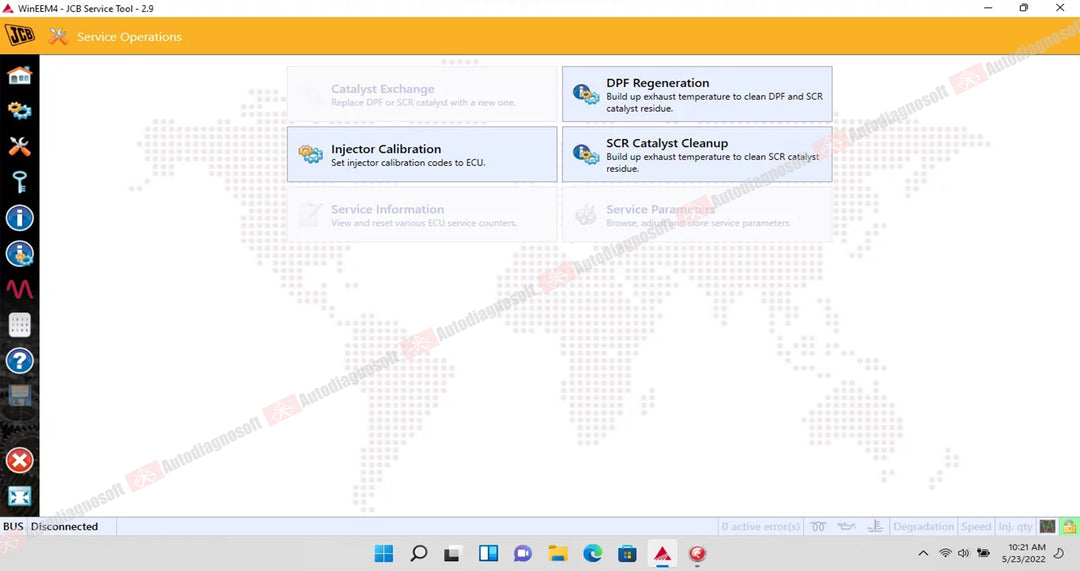Click the greyed Service Parameters tile
Screen dimensions: 1080x571
[x=697, y=214]
